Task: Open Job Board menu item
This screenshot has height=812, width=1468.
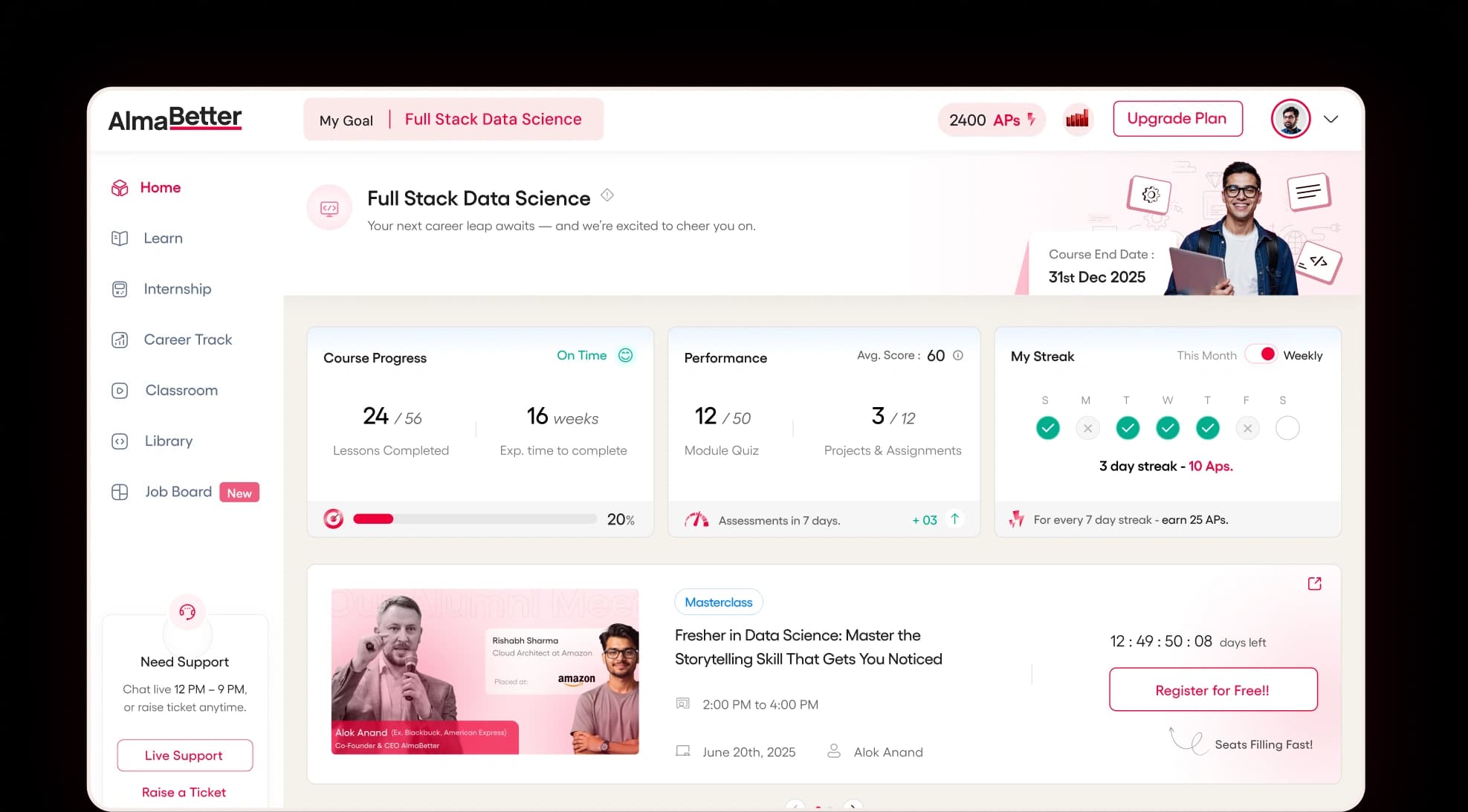Action: (x=178, y=492)
